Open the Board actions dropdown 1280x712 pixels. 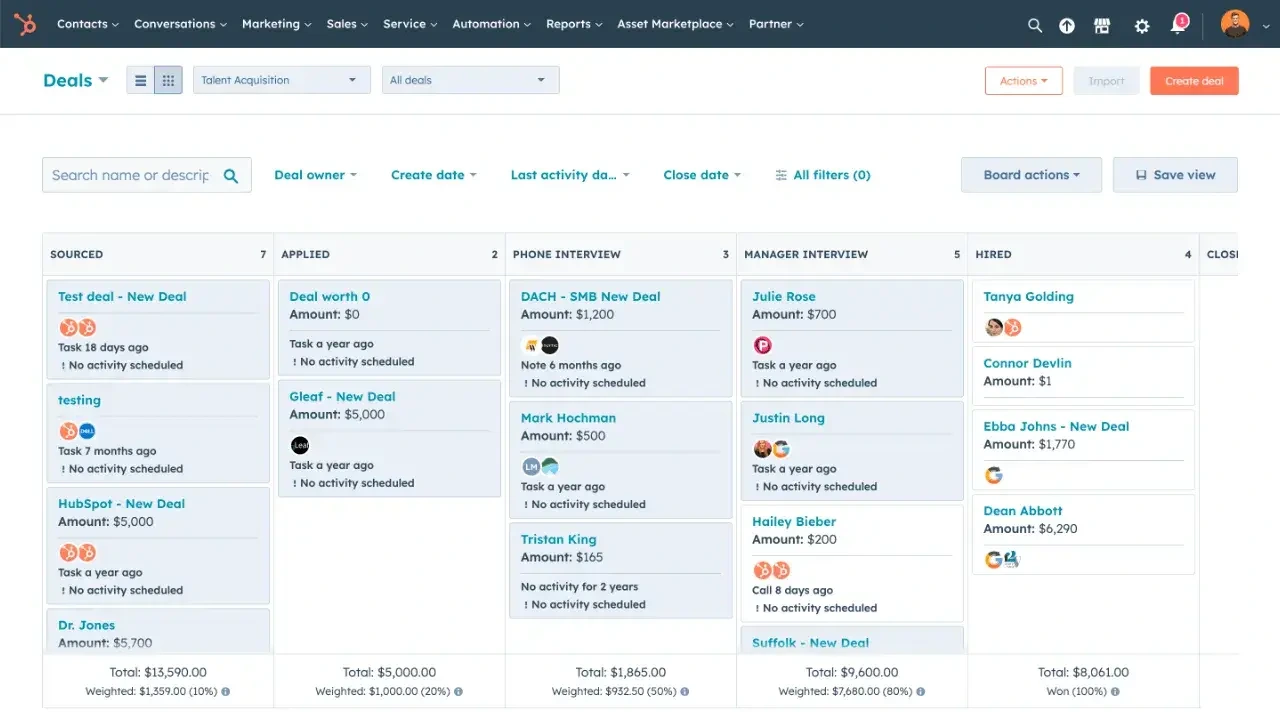pyautogui.click(x=1031, y=175)
